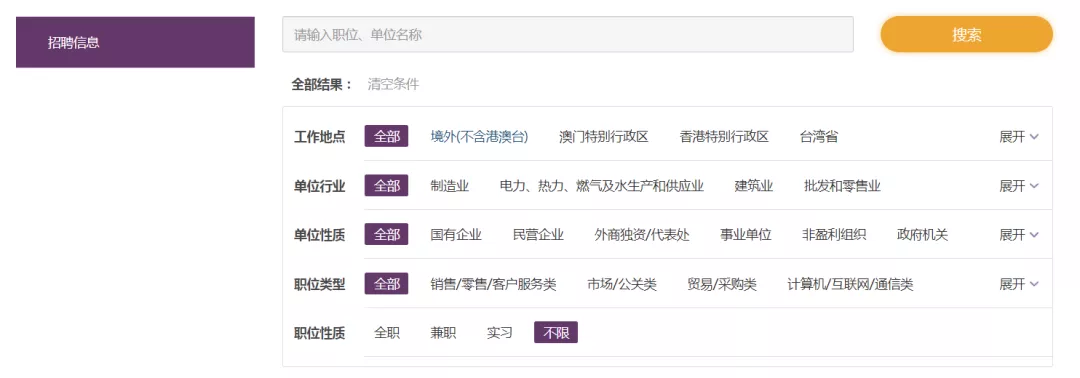Viewport: 1080px width, 378px height.
Task: Choose 政府机关 unit type
Action: [922, 235]
